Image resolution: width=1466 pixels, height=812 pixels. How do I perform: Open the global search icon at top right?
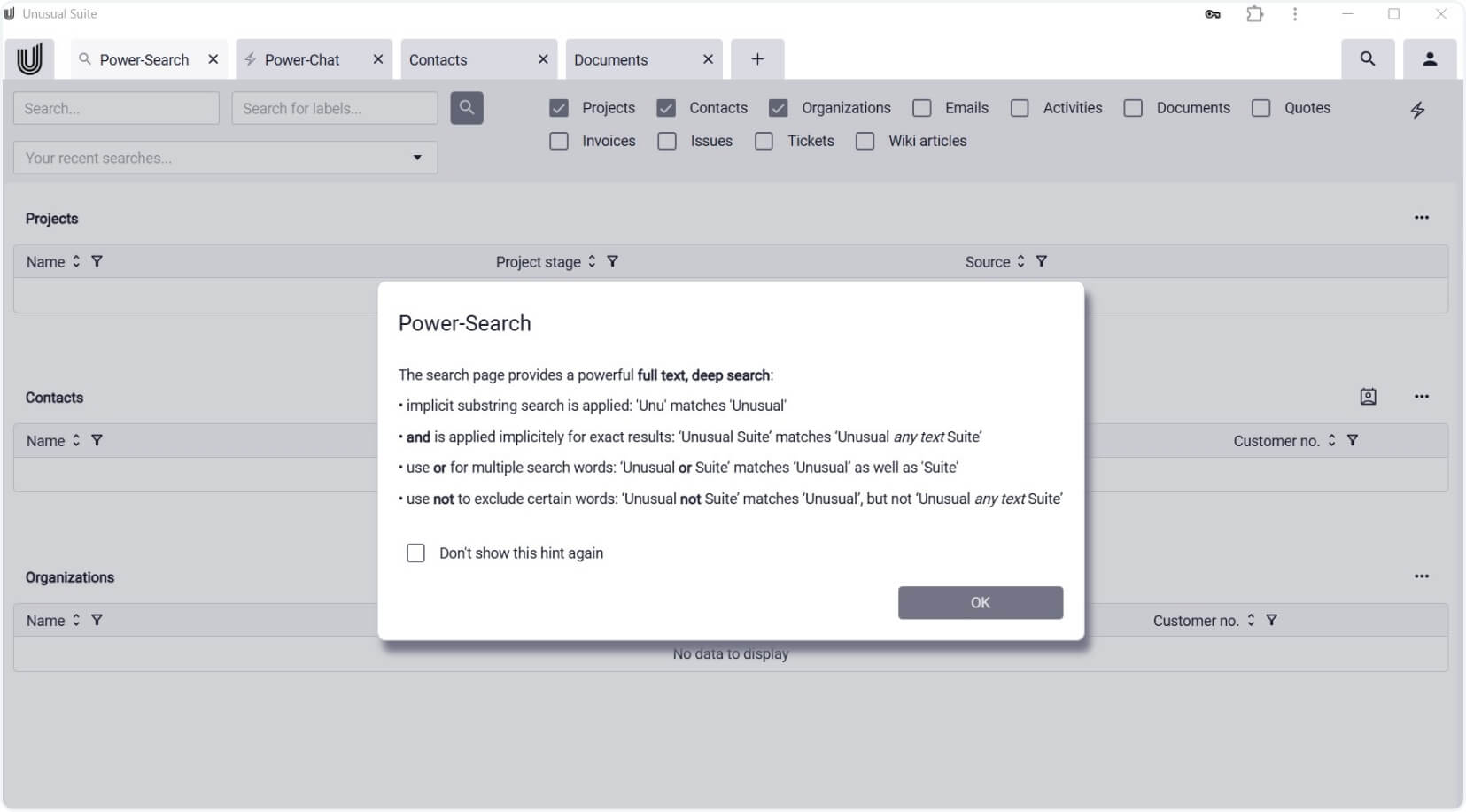1368,59
